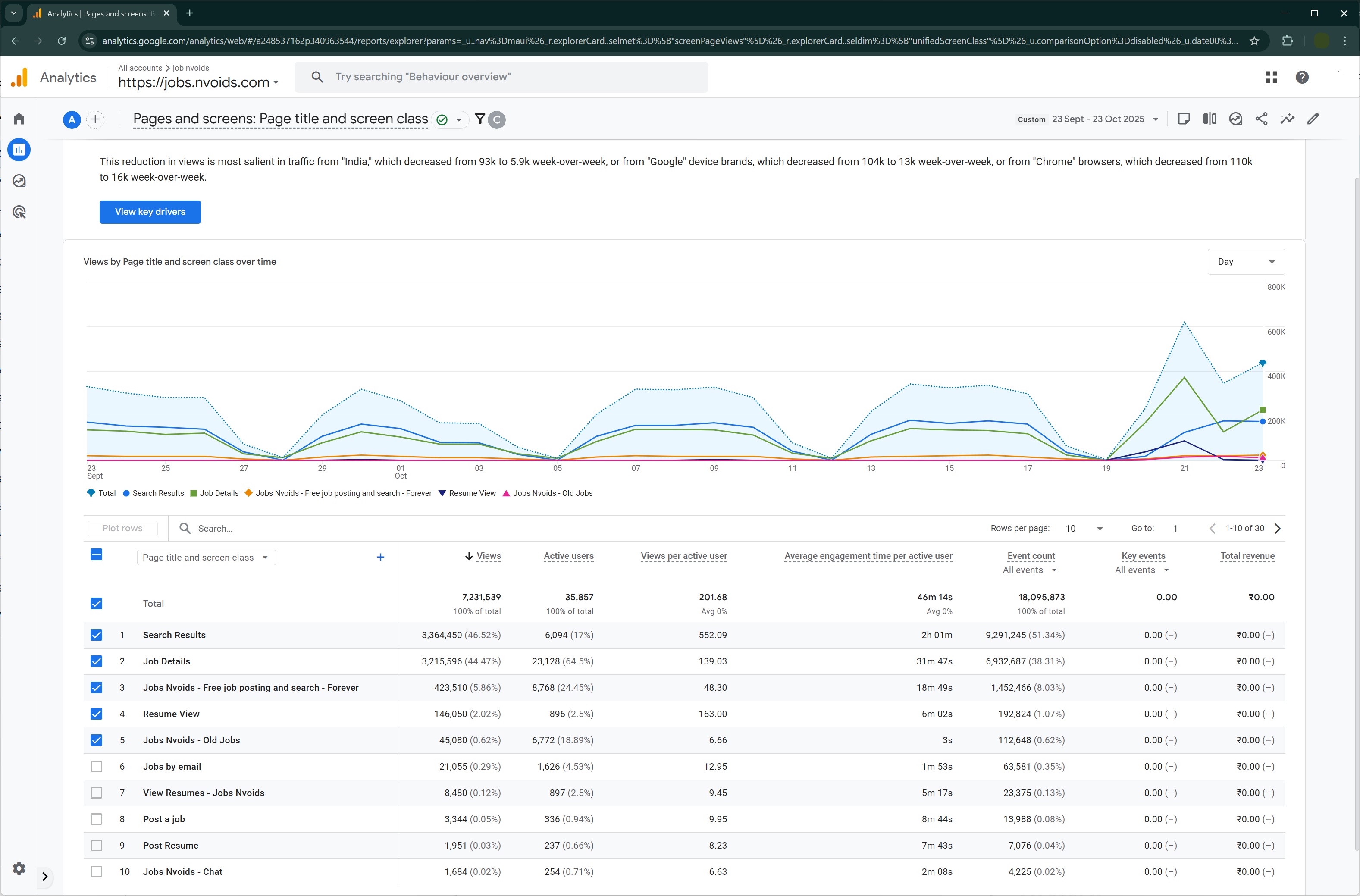
Task: Open Page title and screen class dimension dropdown
Action: click(x=206, y=557)
